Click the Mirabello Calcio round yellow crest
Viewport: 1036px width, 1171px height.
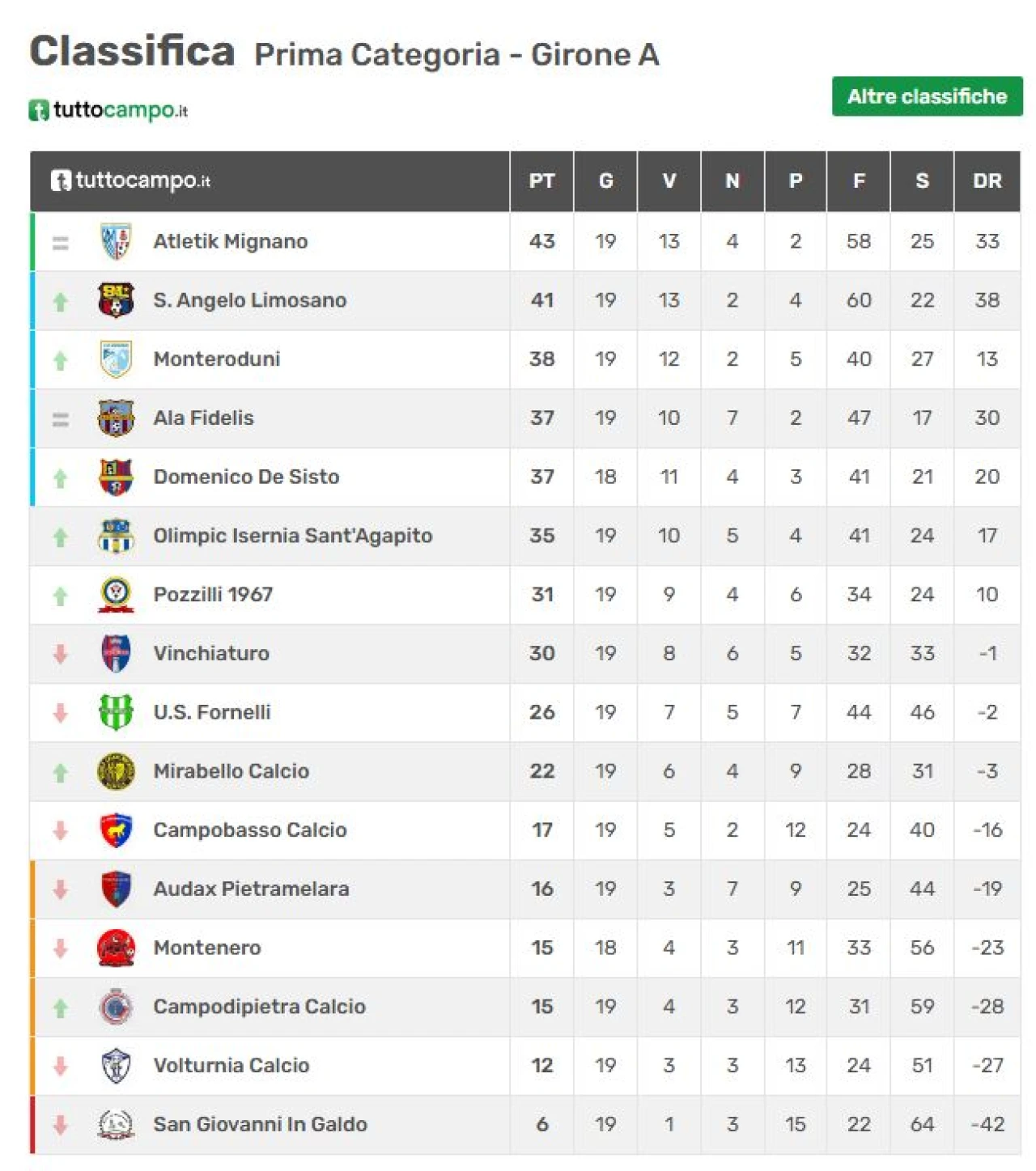coord(116,771)
